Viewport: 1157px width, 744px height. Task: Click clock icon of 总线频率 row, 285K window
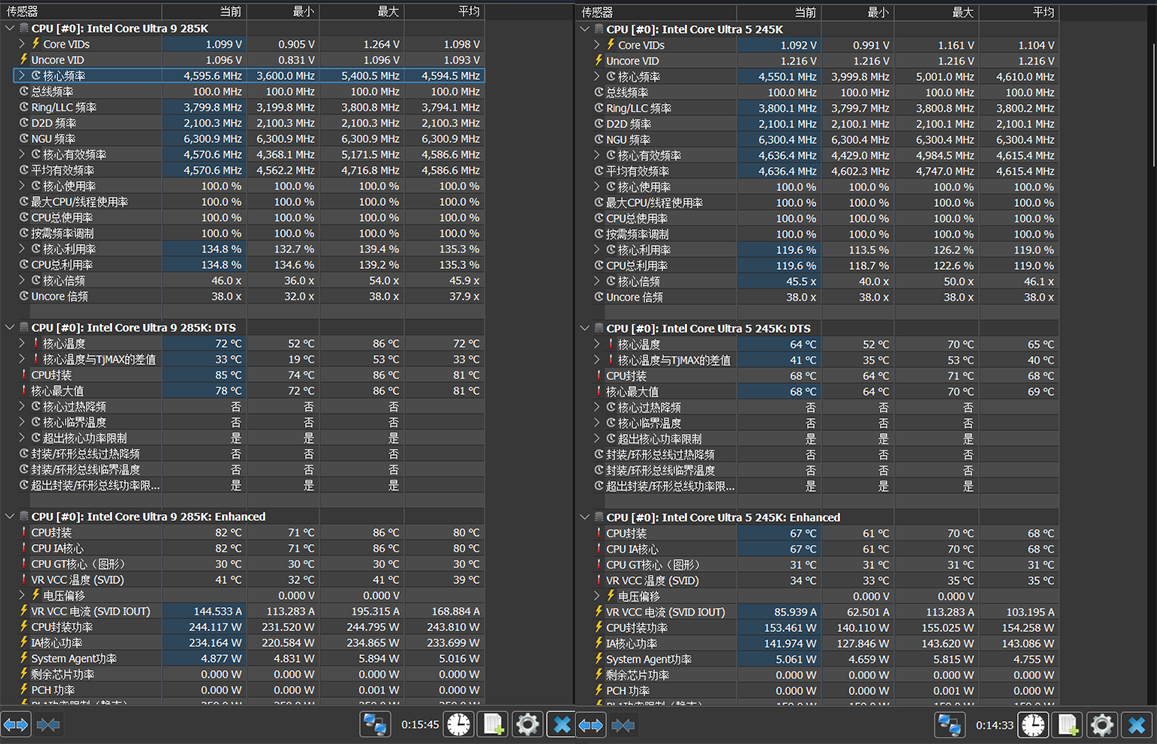[24, 92]
